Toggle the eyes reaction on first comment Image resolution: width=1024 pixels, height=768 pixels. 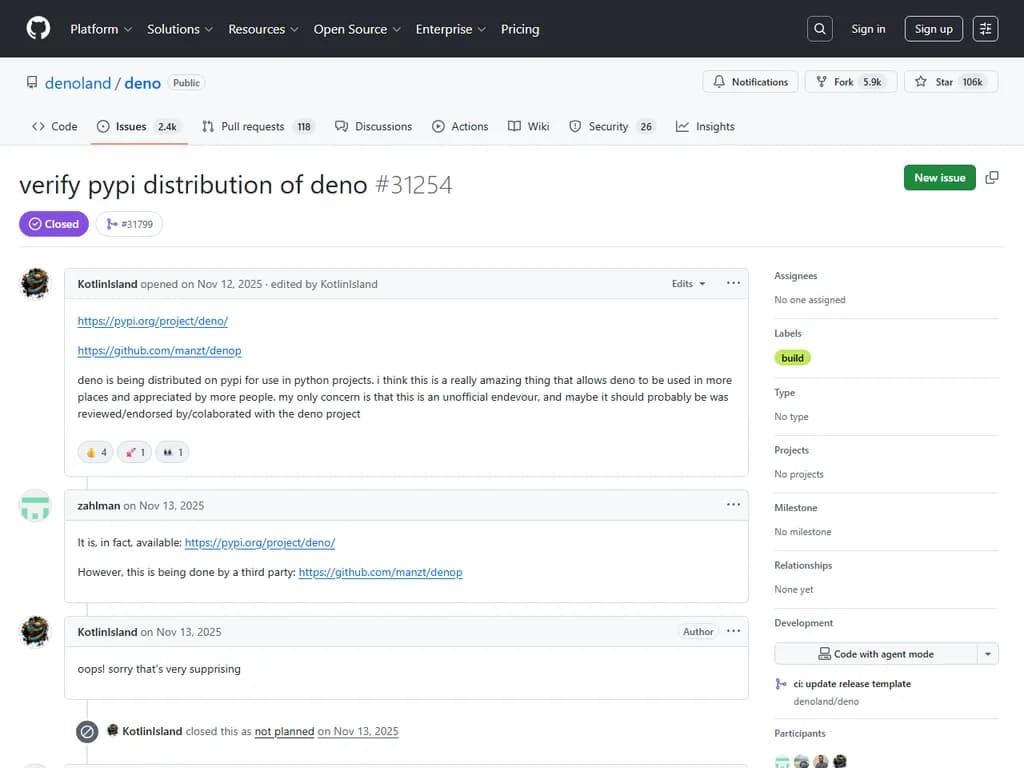tap(173, 452)
